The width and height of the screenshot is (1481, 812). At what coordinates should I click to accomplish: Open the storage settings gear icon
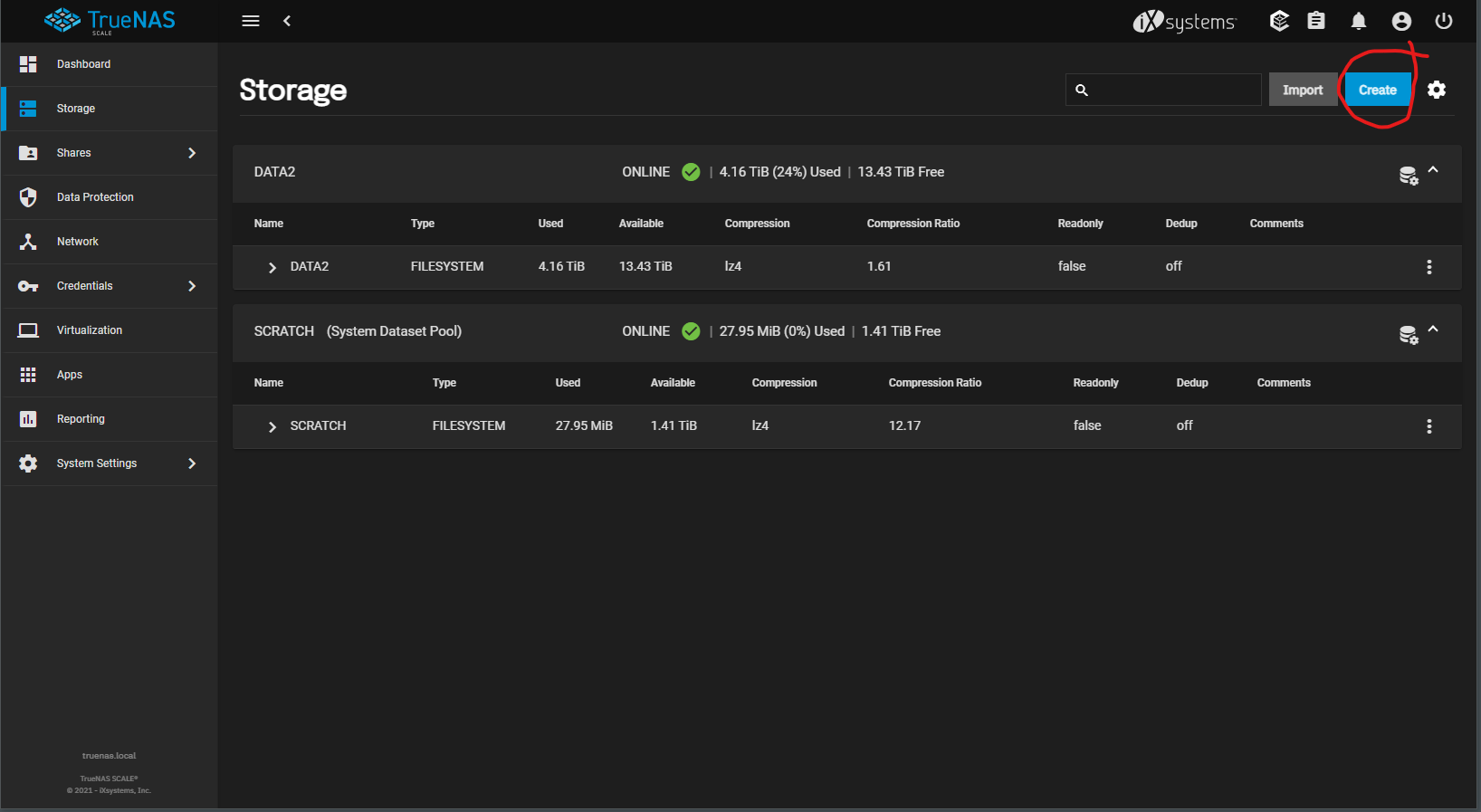coord(1437,90)
